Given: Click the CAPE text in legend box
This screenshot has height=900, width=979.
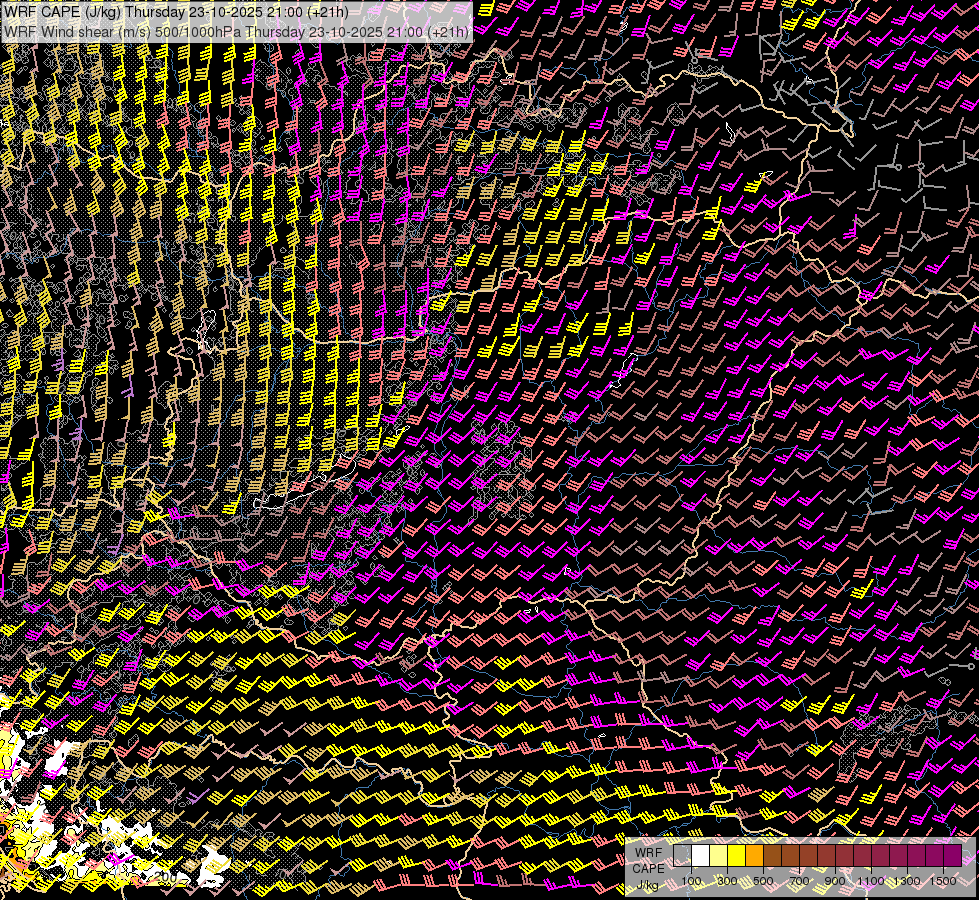Looking at the screenshot, I should 648,868.
